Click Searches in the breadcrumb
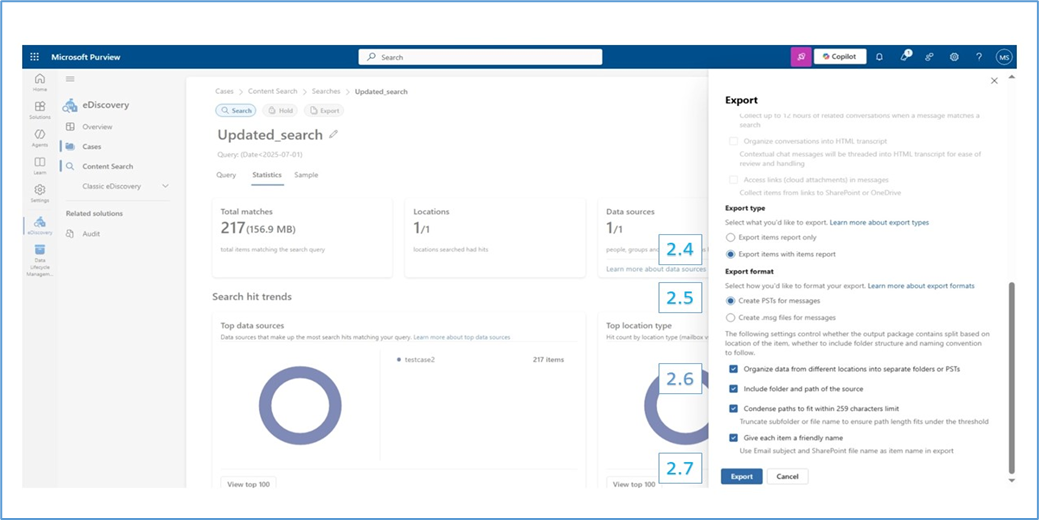 click(326, 91)
